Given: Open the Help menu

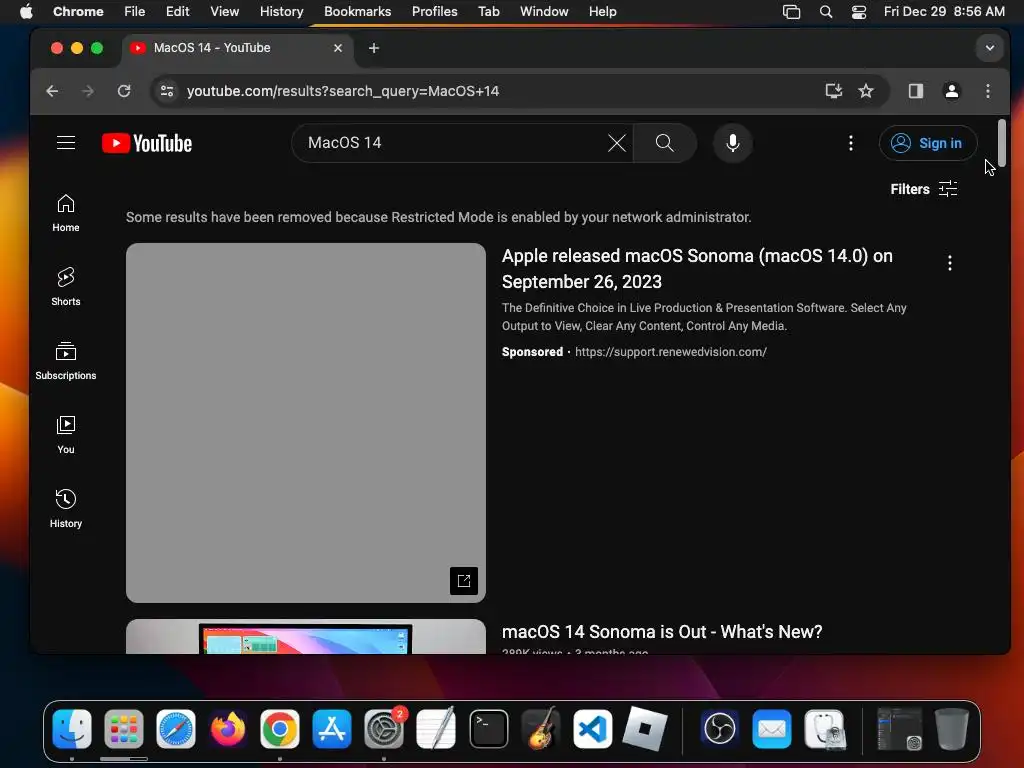Looking at the screenshot, I should point(602,12).
